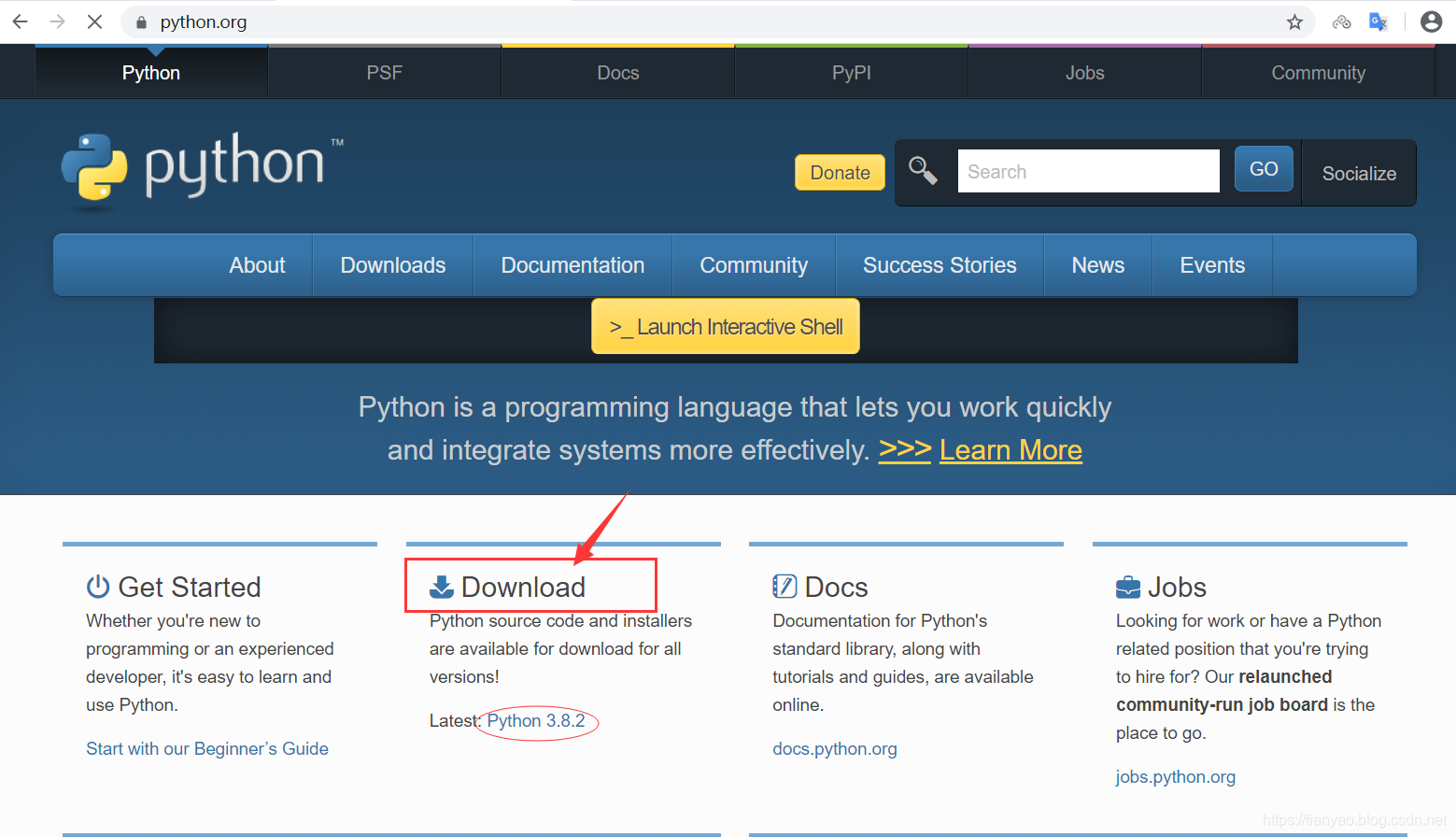Click the Donate button
This screenshot has width=1456, height=837.
point(840,172)
